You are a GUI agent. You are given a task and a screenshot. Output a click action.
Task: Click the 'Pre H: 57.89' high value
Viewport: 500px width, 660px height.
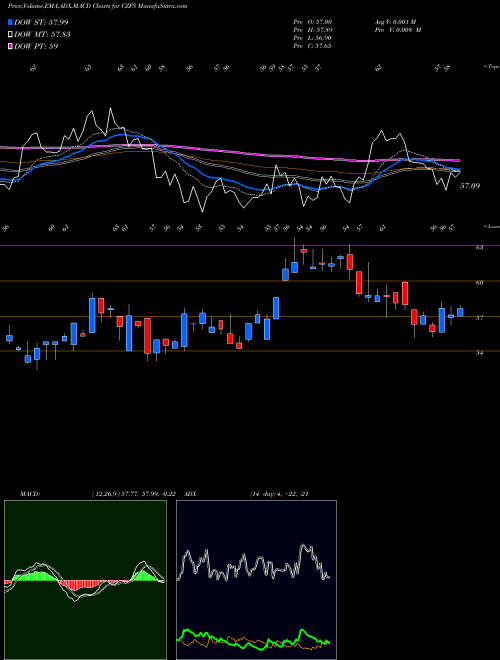[x=313, y=30]
